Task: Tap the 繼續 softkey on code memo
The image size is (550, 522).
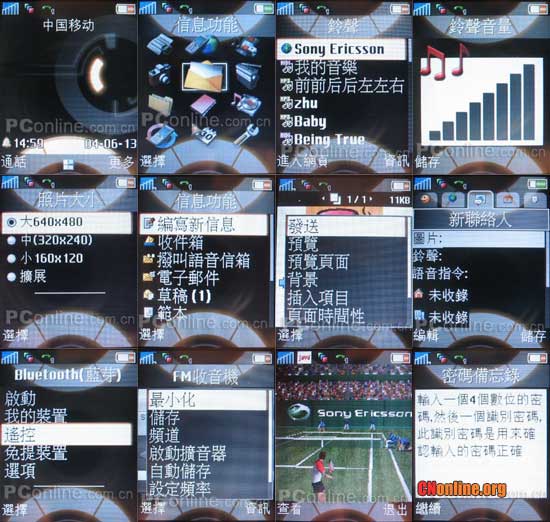Action: [428, 509]
